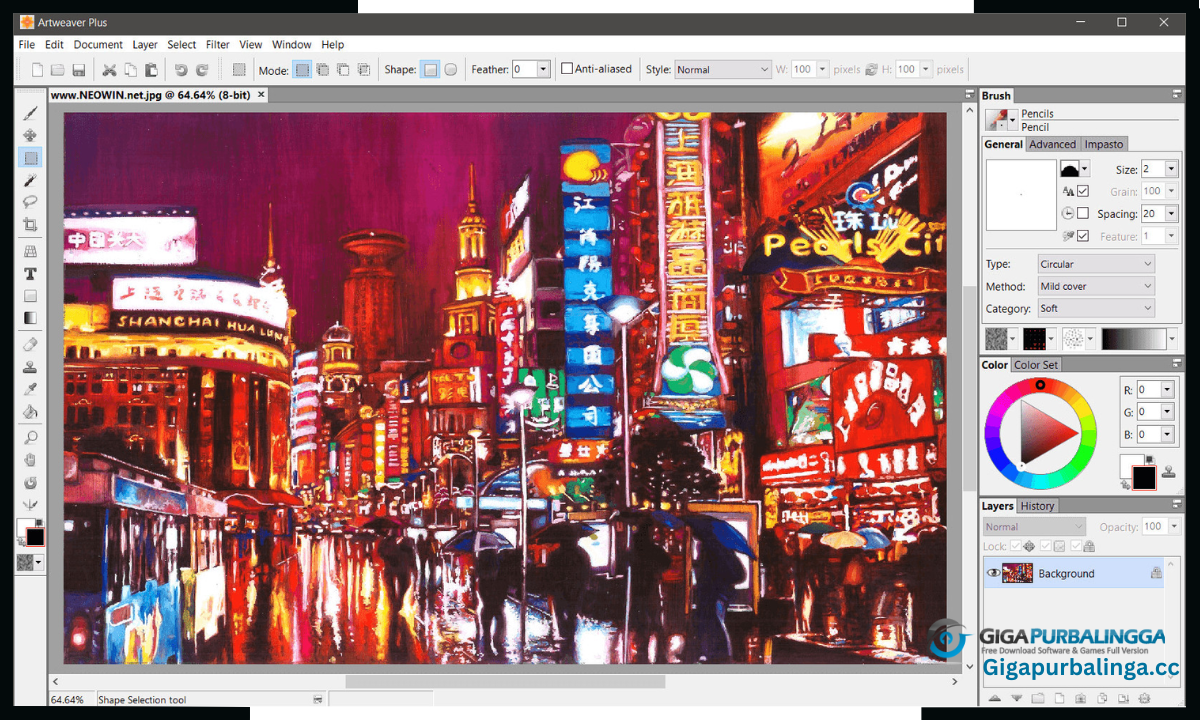This screenshot has width=1200, height=720.
Task: Switch to the History tab
Action: click(x=1037, y=506)
